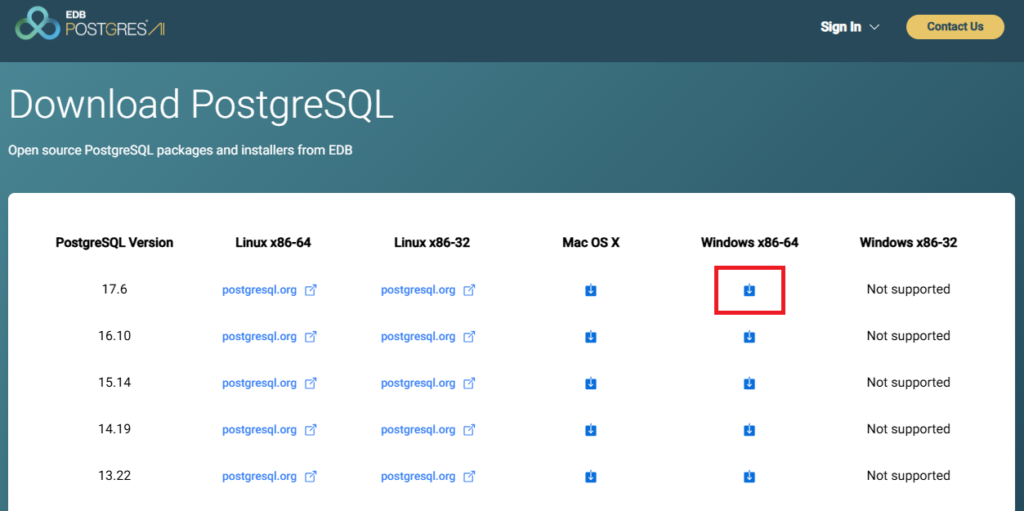This screenshot has width=1024, height=511.
Task: Open postgresql.org link for 15.14 Linux x86-64
Action: point(259,383)
